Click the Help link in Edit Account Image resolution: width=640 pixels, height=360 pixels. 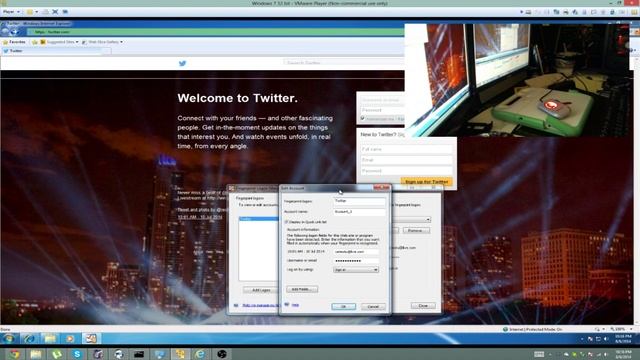point(295,305)
